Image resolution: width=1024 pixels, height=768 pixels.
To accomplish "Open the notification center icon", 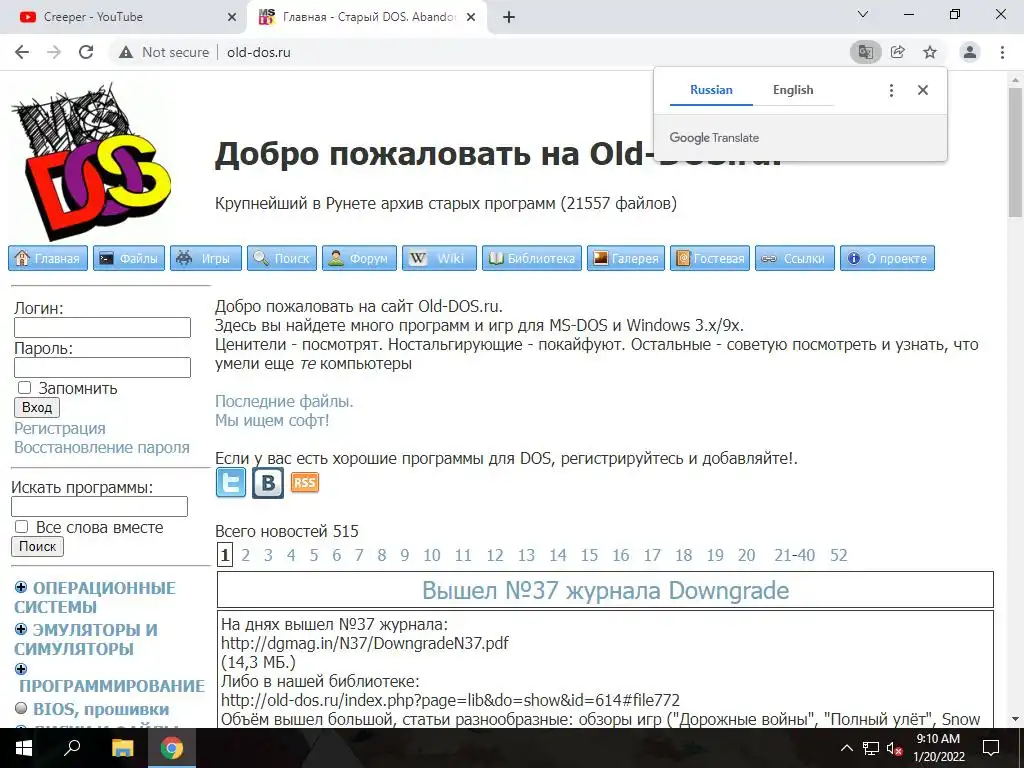I will pyautogui.click(x=991, y=748).
